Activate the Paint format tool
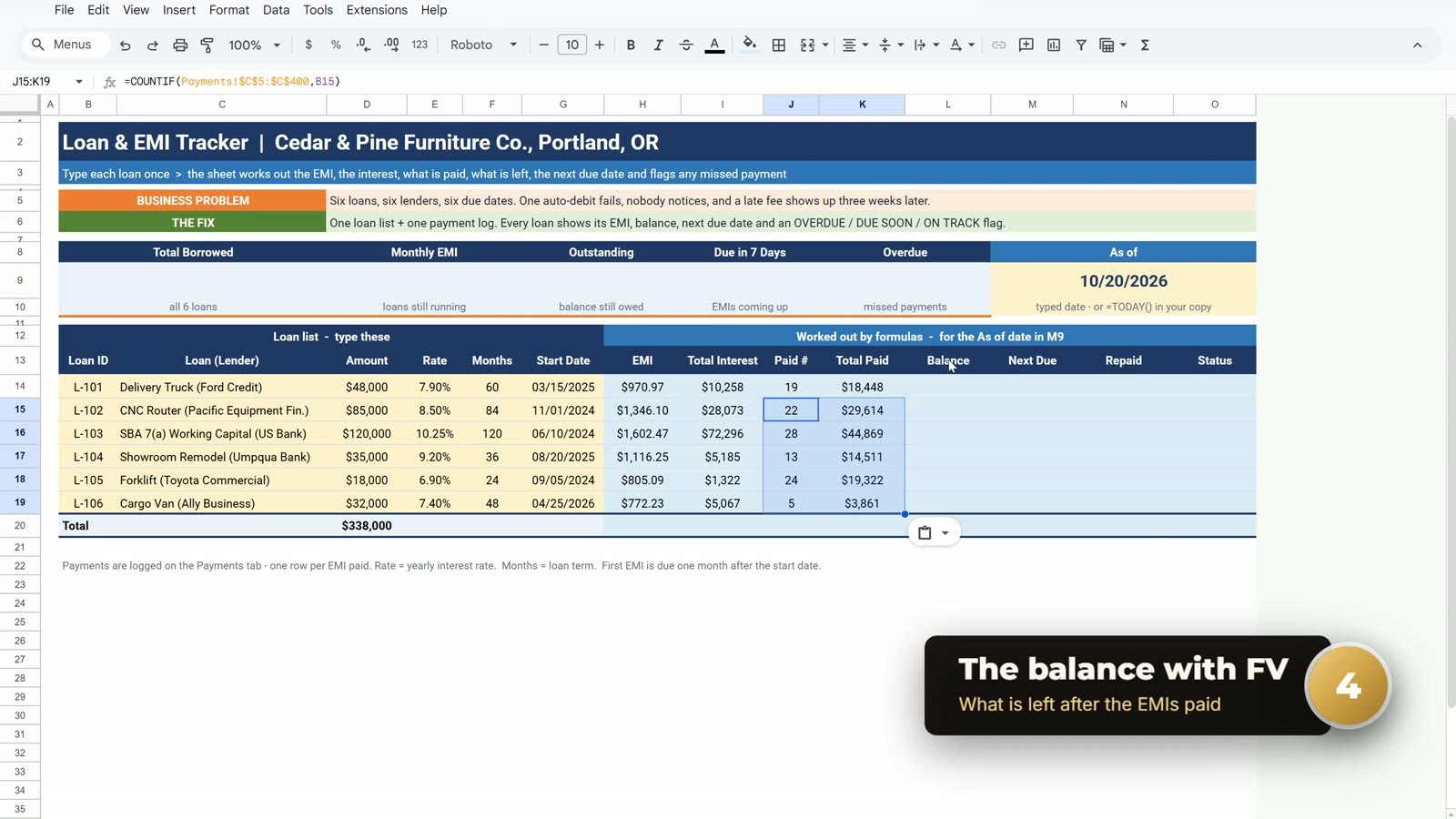 pyautogui.click(x=207, y=45)
